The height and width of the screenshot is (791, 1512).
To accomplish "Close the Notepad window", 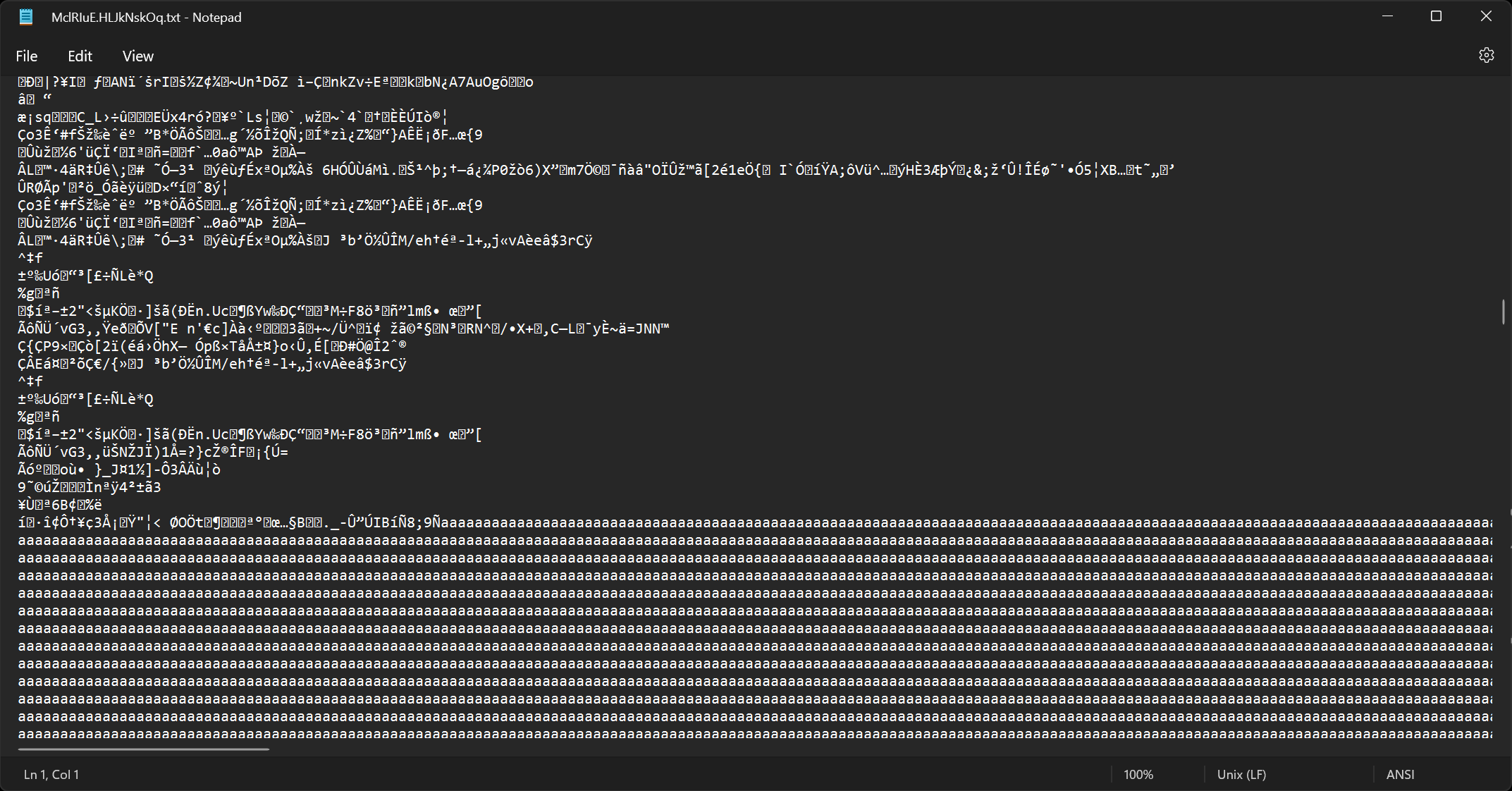I will pos(1485,17).
